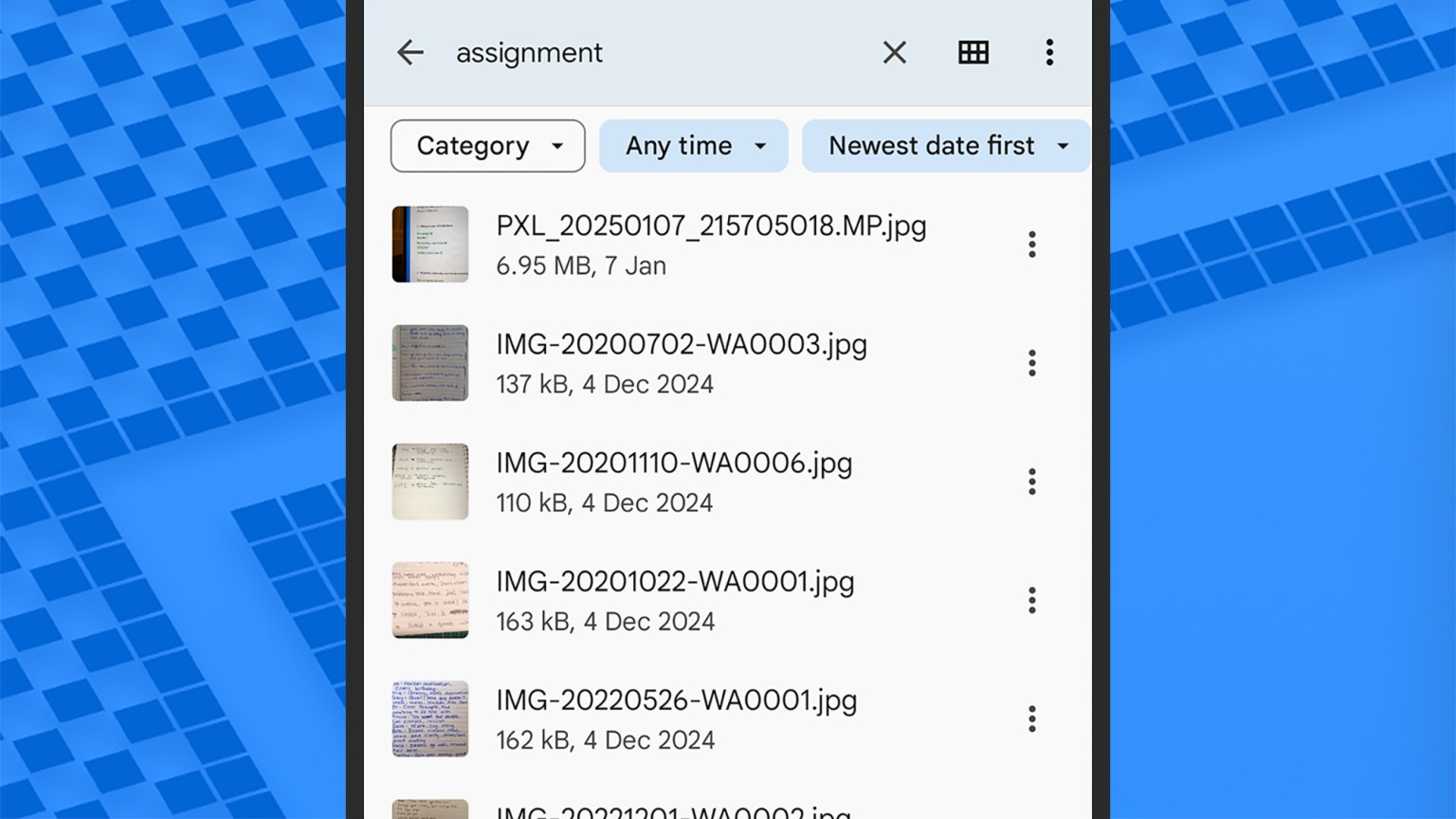Open options menu for IMG-20201110-WA0006.jpg
The height and width of the screenshot is (819, 1456).
coord(1031,481)
